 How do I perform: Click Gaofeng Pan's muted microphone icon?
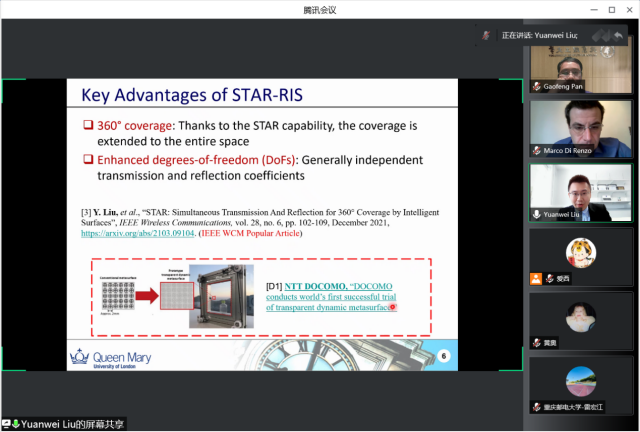(x=537, y=87)
